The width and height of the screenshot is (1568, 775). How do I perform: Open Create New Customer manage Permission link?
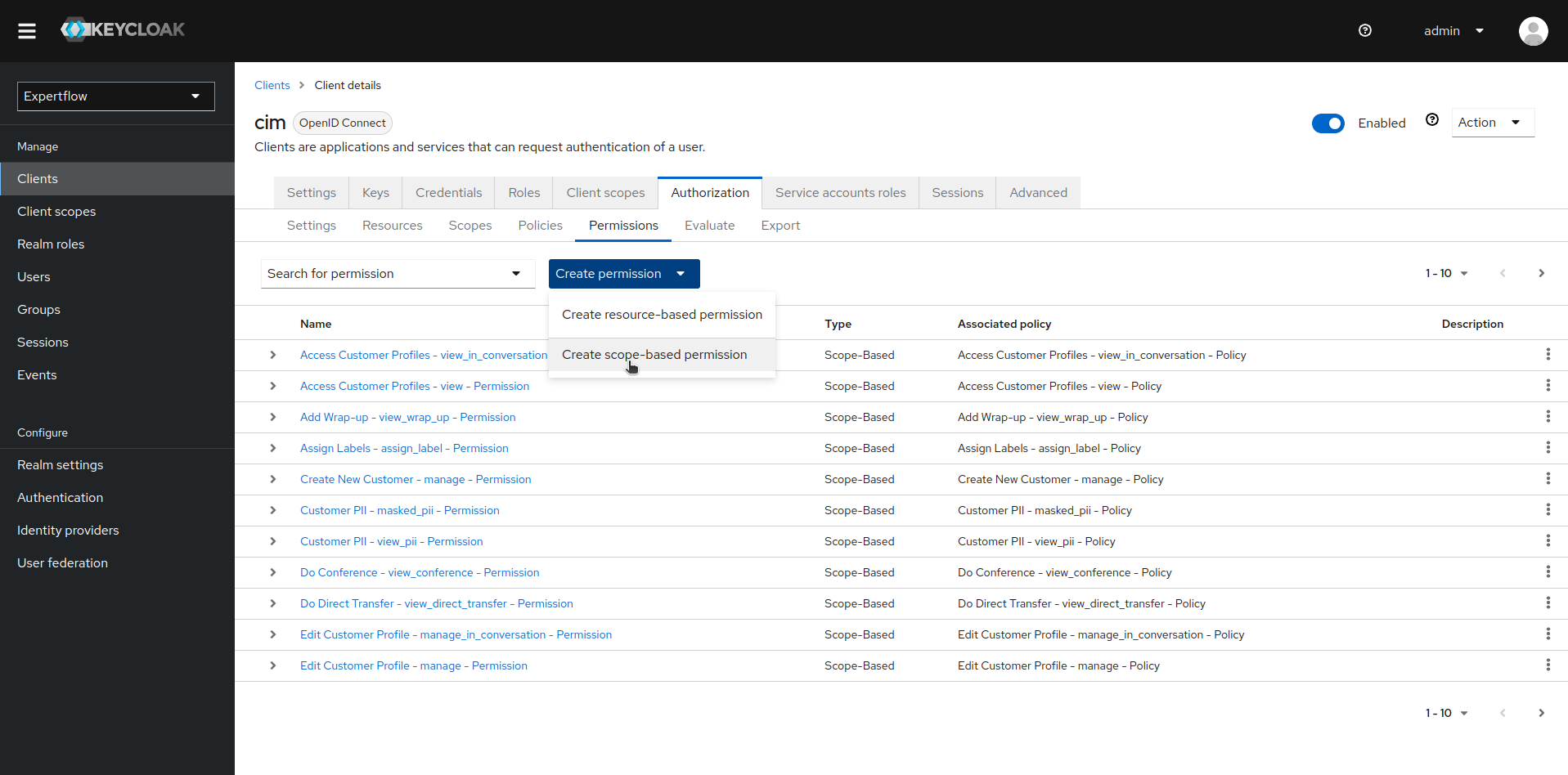click(x=416, y=479)
